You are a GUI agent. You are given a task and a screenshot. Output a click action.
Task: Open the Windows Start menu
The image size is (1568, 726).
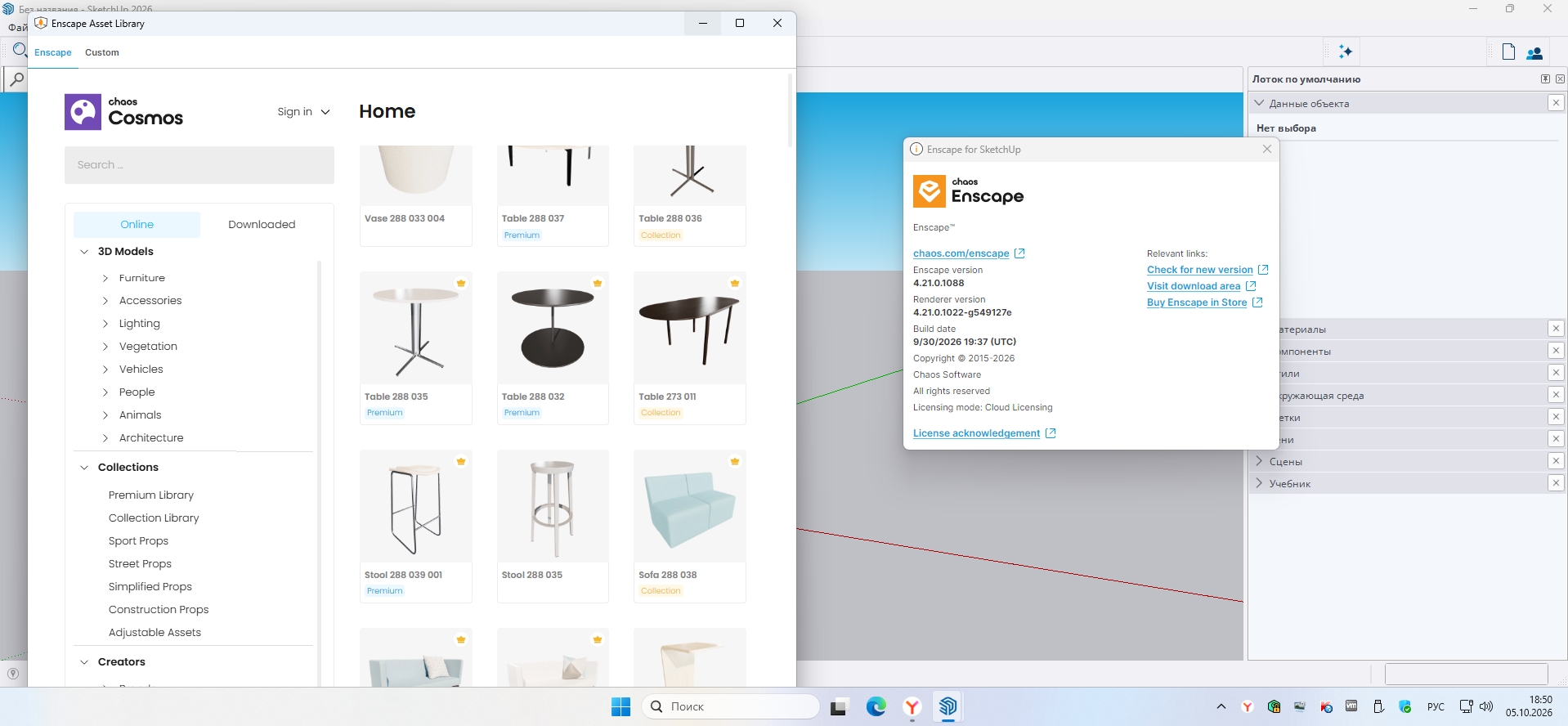click(621, 706)
